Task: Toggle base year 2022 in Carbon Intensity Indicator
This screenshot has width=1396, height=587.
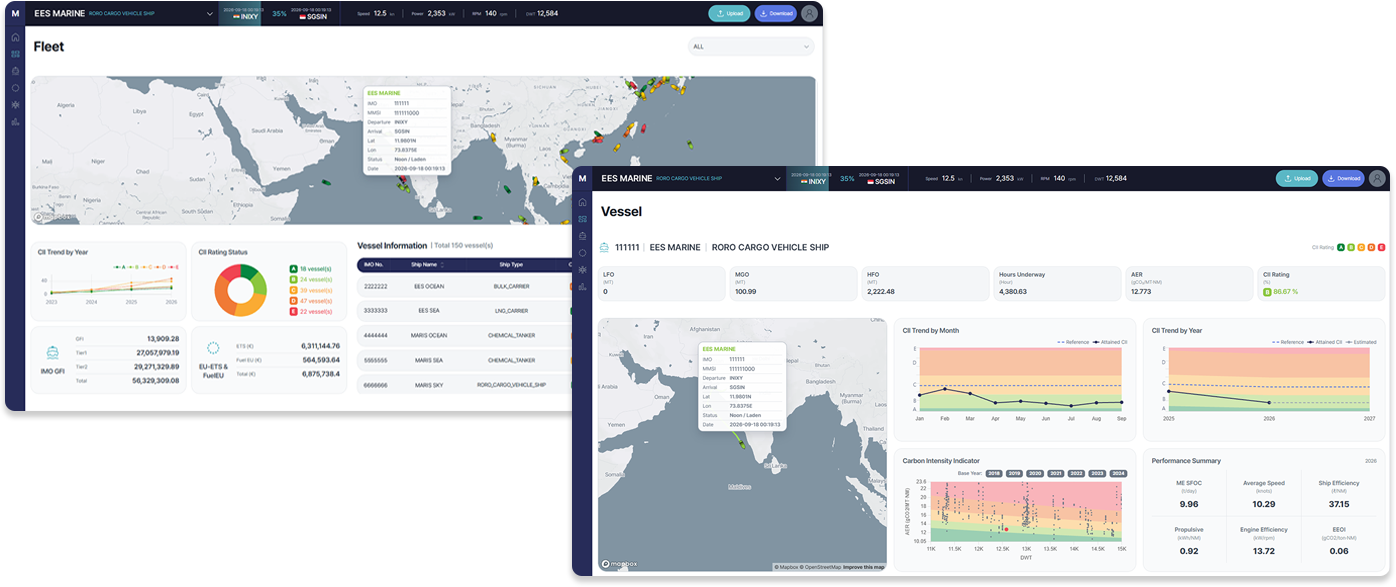Action: (1077, 473)
